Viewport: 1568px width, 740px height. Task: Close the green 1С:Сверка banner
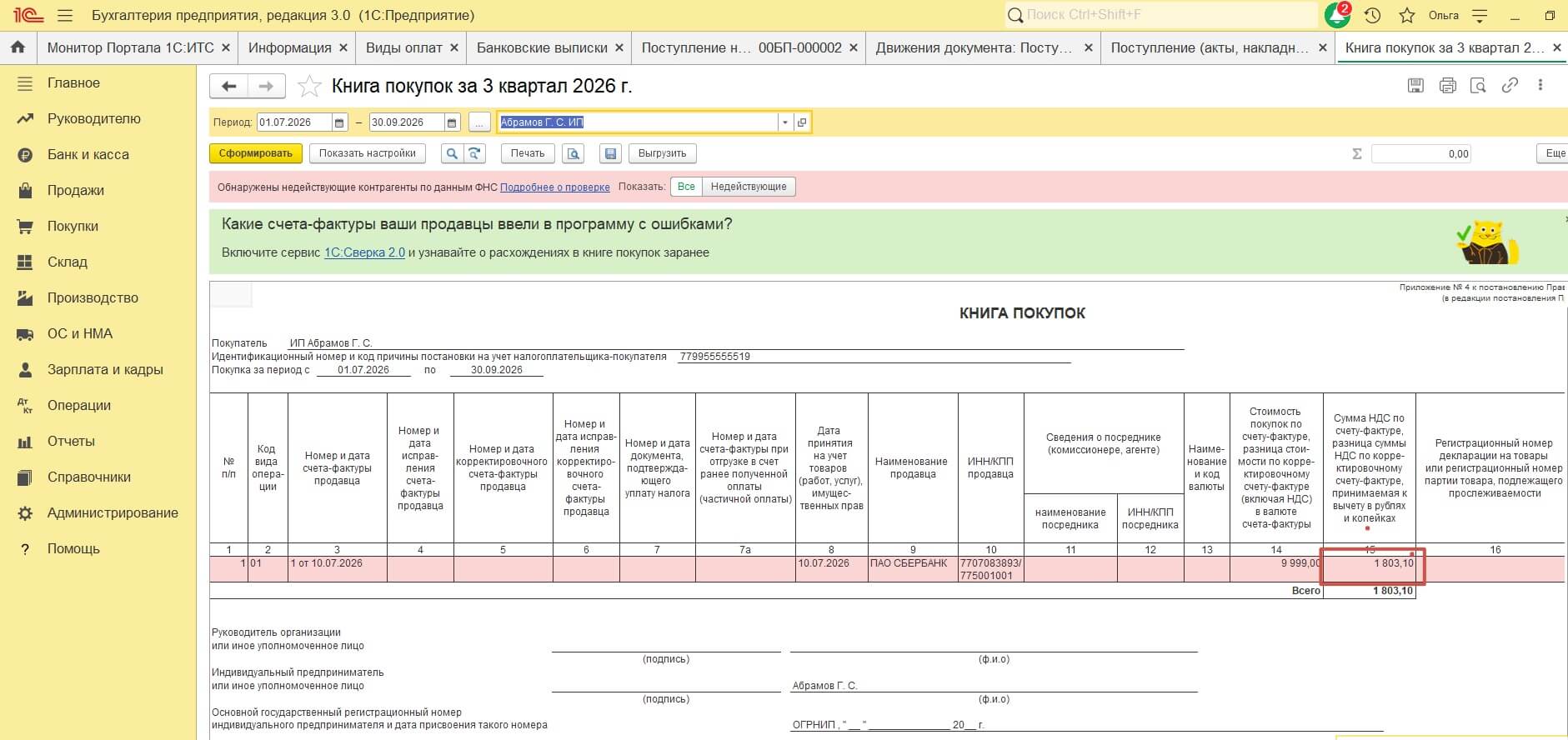click(1565, 218)
